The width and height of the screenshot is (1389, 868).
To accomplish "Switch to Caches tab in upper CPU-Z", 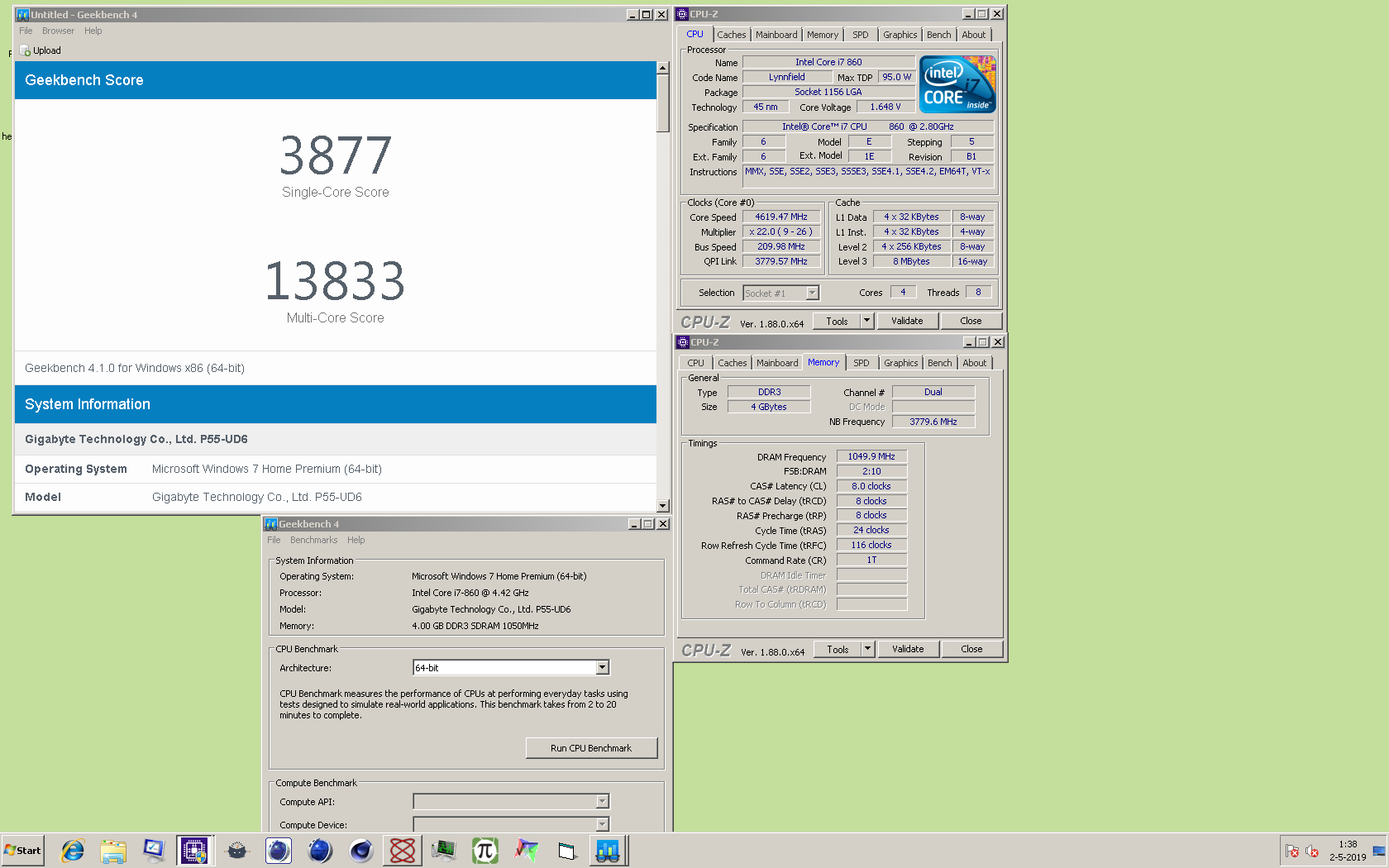I will pos(731,35).
